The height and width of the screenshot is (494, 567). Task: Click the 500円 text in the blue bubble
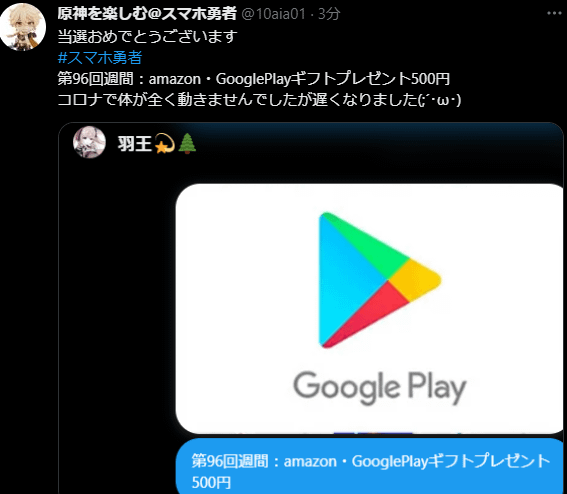coord(211,482)
